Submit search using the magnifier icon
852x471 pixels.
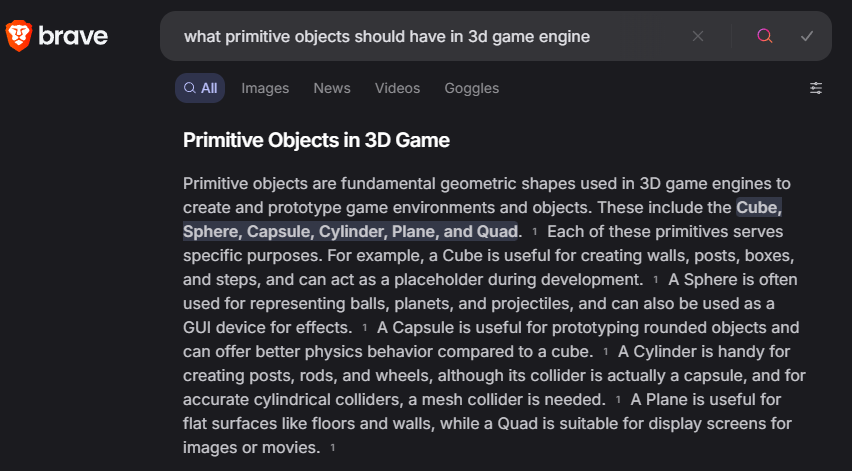tap(765, 36)
